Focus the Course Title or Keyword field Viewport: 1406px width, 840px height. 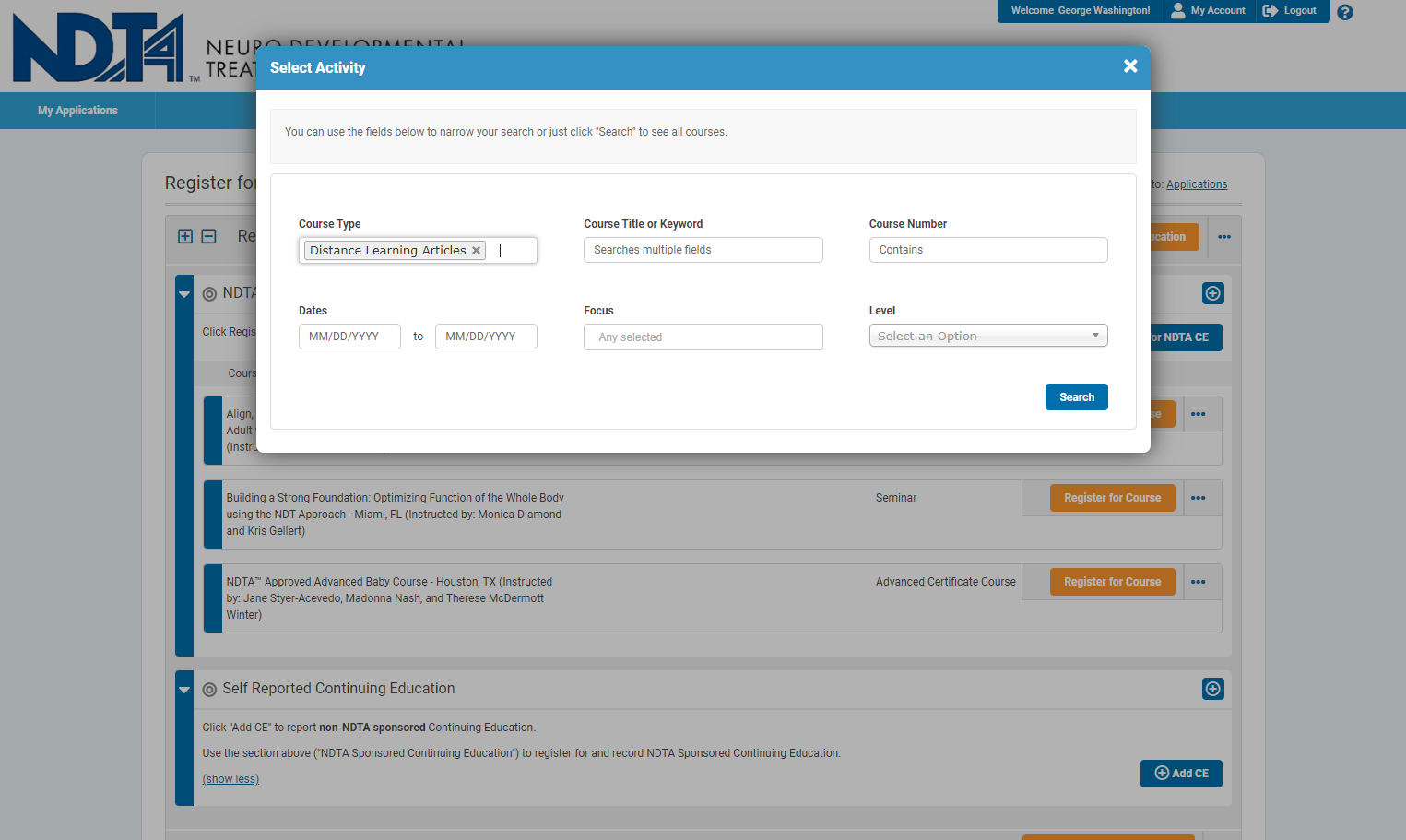click(703, 250)
